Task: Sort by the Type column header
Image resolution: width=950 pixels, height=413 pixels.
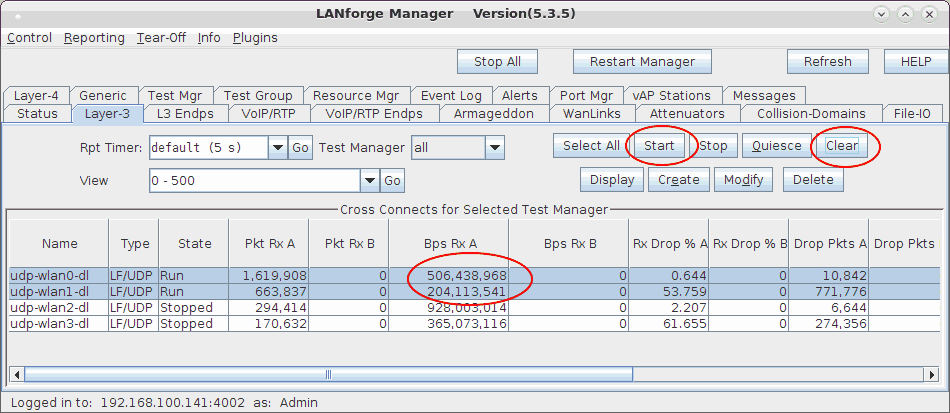Action: [x=135, y=243]
